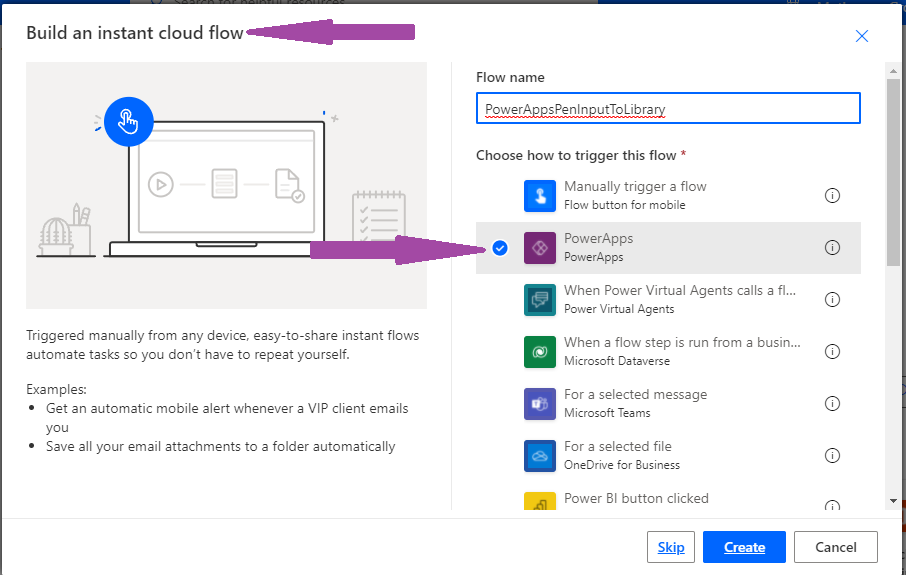
Task: Click the Microsoft Teams trigger icon
Action: click(x=540, y=404)
